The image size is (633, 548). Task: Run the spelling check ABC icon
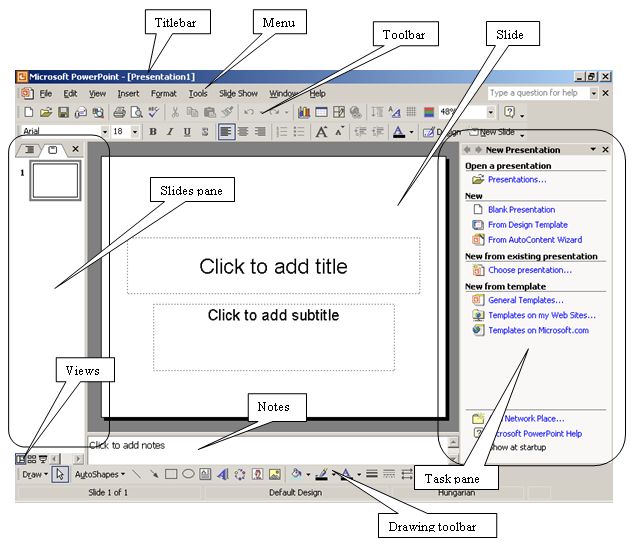point(154,112)
